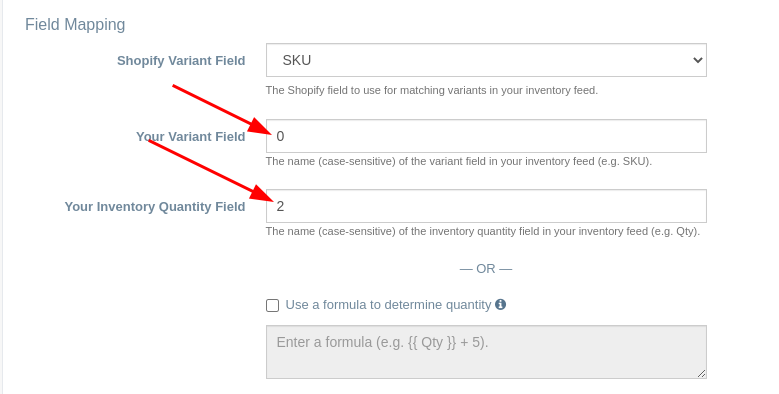This screenshot has height=394, width=779.
Task: Click help text mentioning e.g. Qty
Action: tap(483, 232)
